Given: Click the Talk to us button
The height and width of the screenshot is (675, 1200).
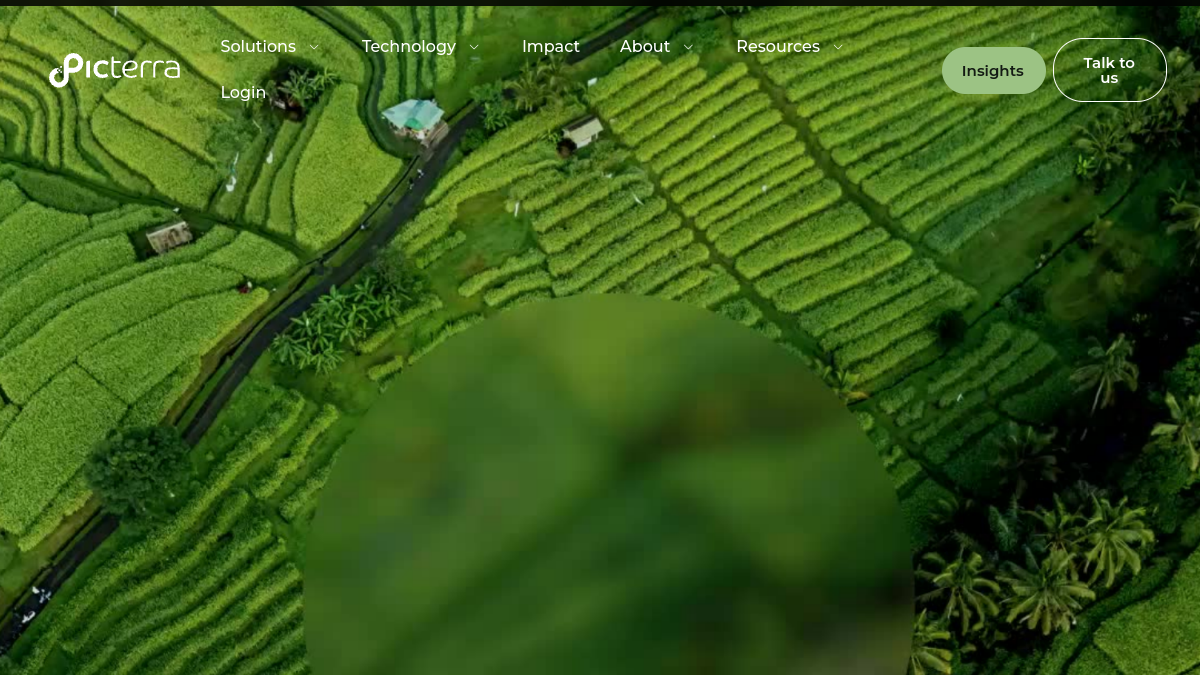Looking at the screenshot, I should click(1110, 70).
